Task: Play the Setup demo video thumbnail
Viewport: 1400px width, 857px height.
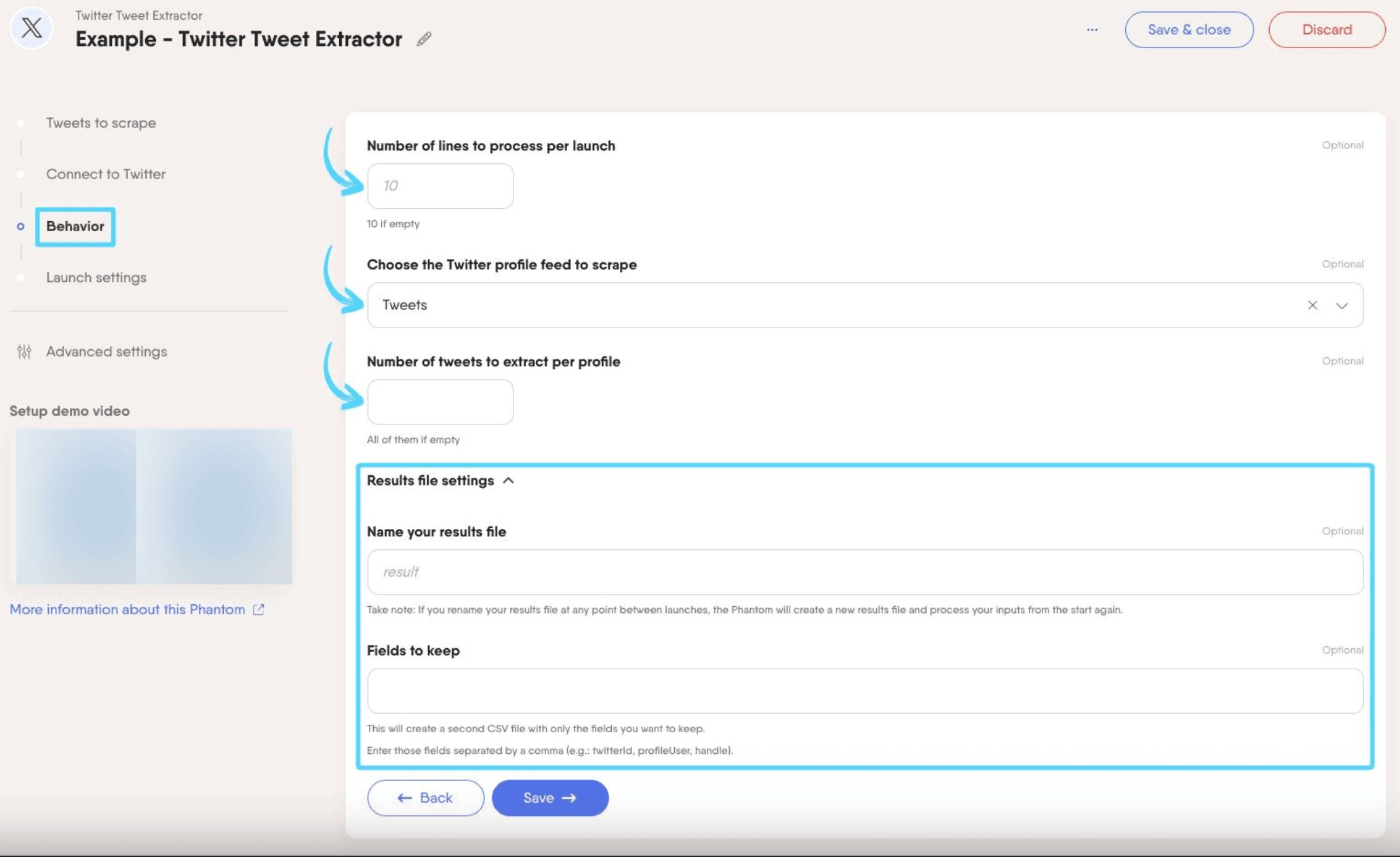Action: pyautogui.click(x=154, y=506)
